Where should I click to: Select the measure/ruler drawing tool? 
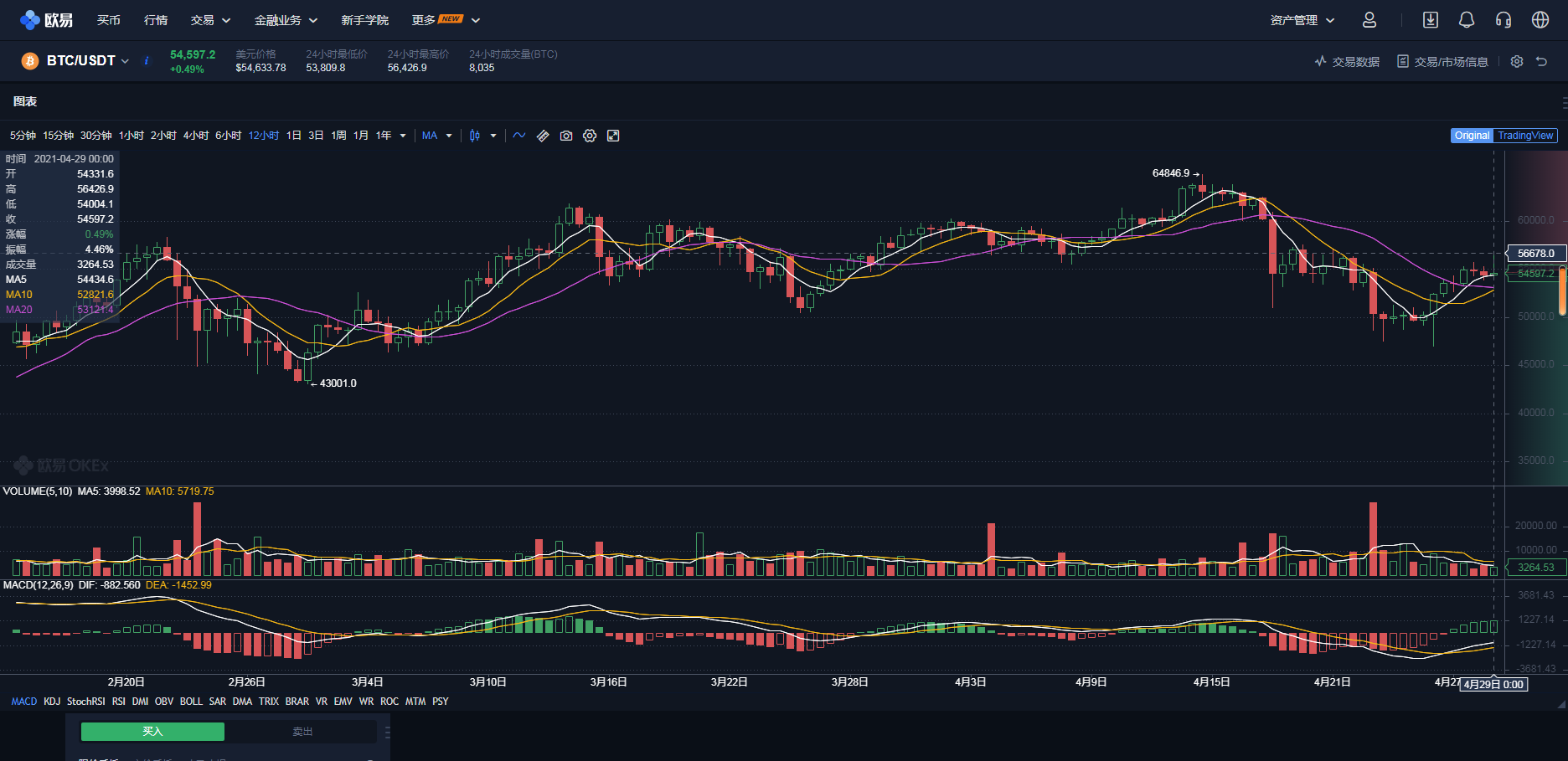(543, 135)
